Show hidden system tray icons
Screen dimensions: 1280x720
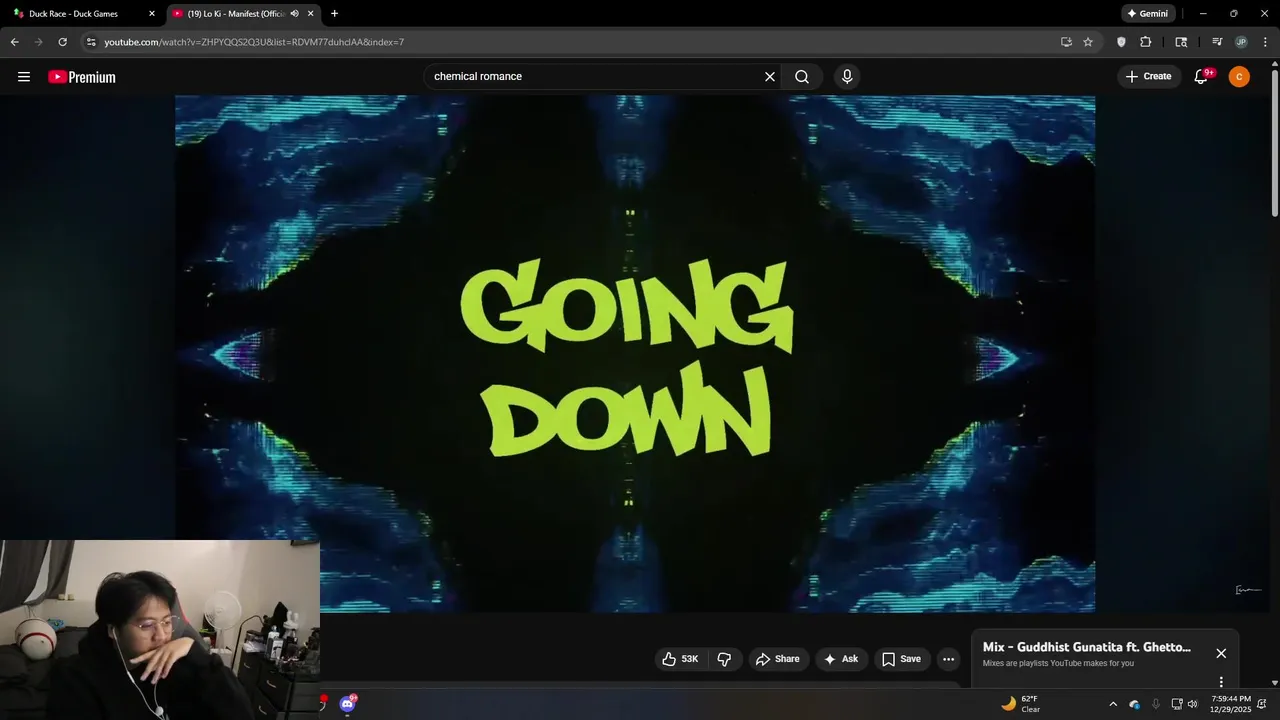pos(1113,704)
